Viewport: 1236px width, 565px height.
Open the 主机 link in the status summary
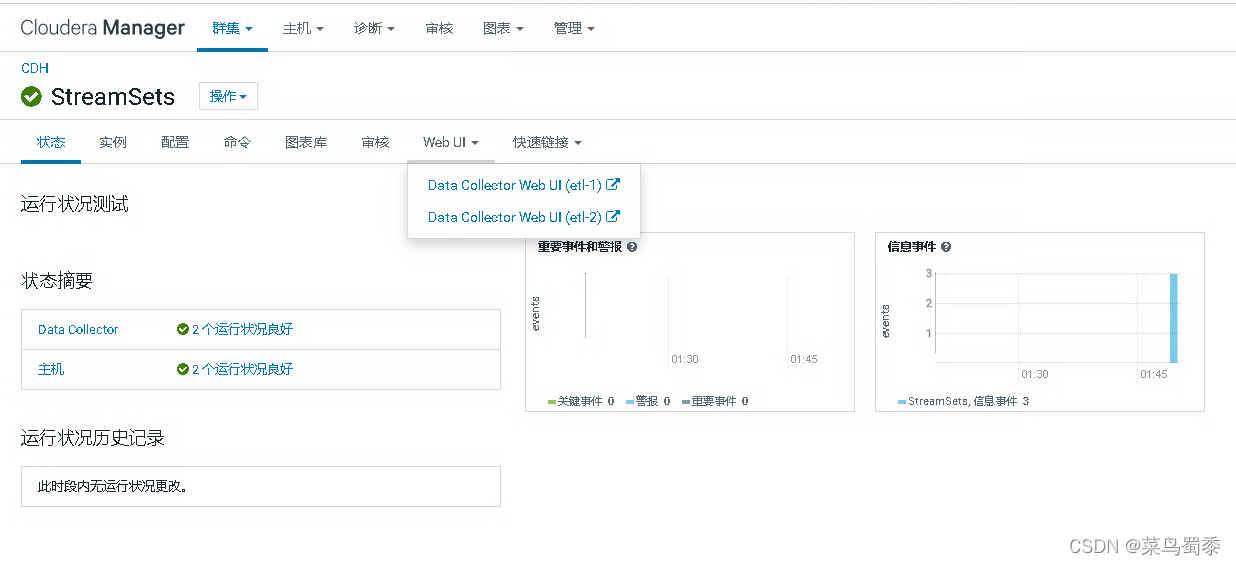coord(51,369)
